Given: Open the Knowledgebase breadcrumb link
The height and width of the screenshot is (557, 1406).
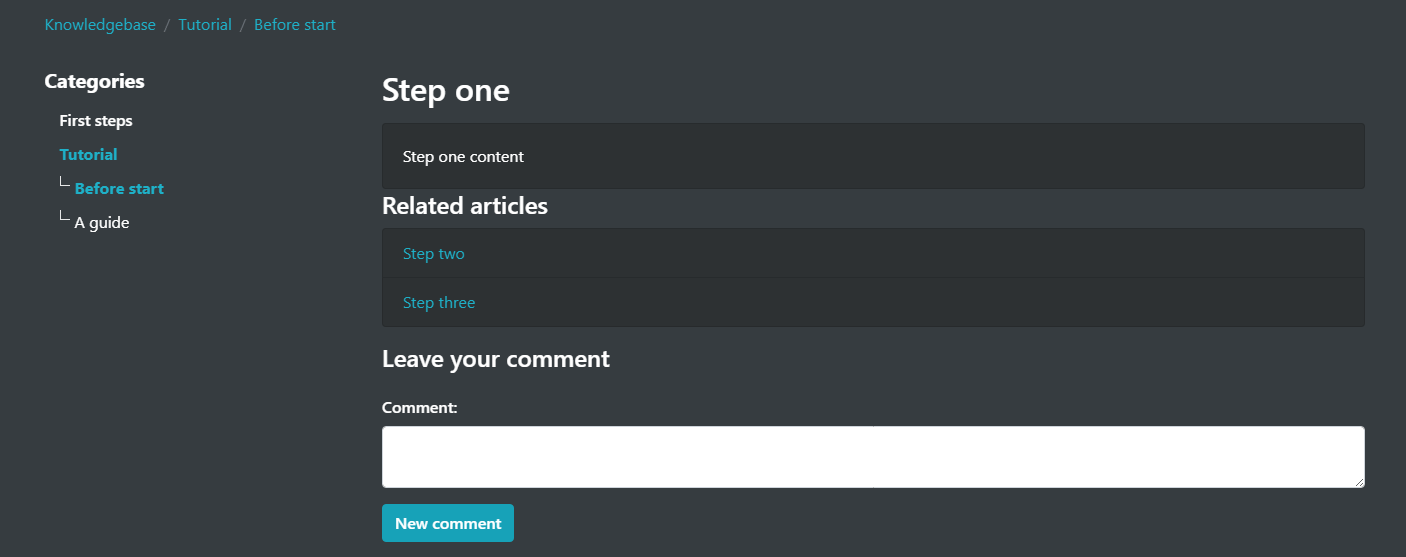Looking at the screenshot, I should point(100,25).
